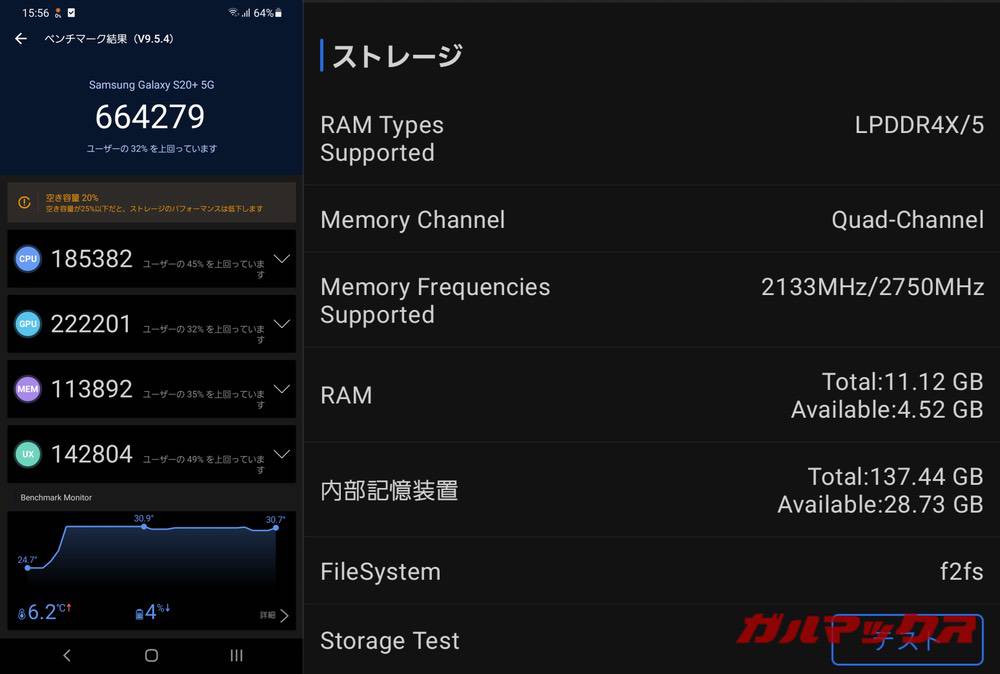
Task: Tap the back arrow in the benchmark results header
Action: coord(20,38)
